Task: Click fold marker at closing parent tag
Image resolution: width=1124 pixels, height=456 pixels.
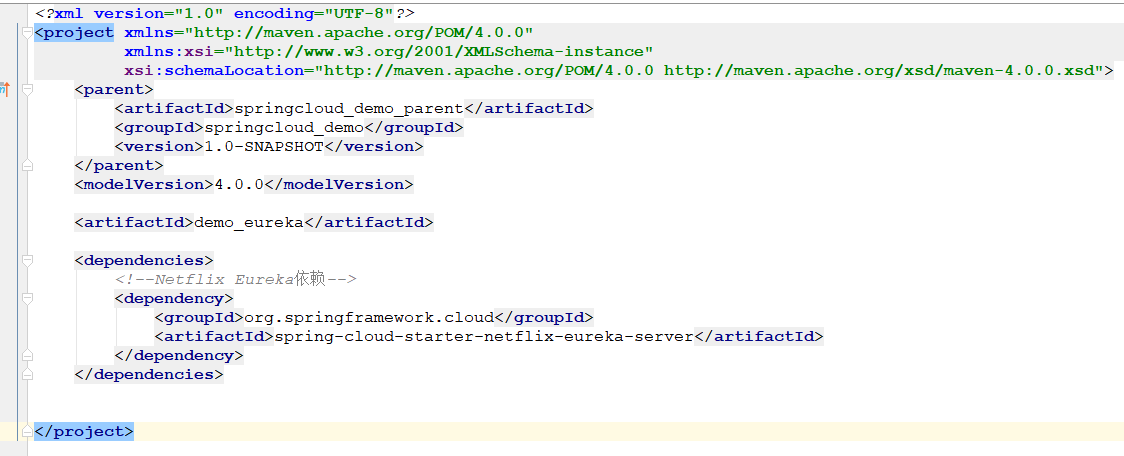Action: point(27,166)
